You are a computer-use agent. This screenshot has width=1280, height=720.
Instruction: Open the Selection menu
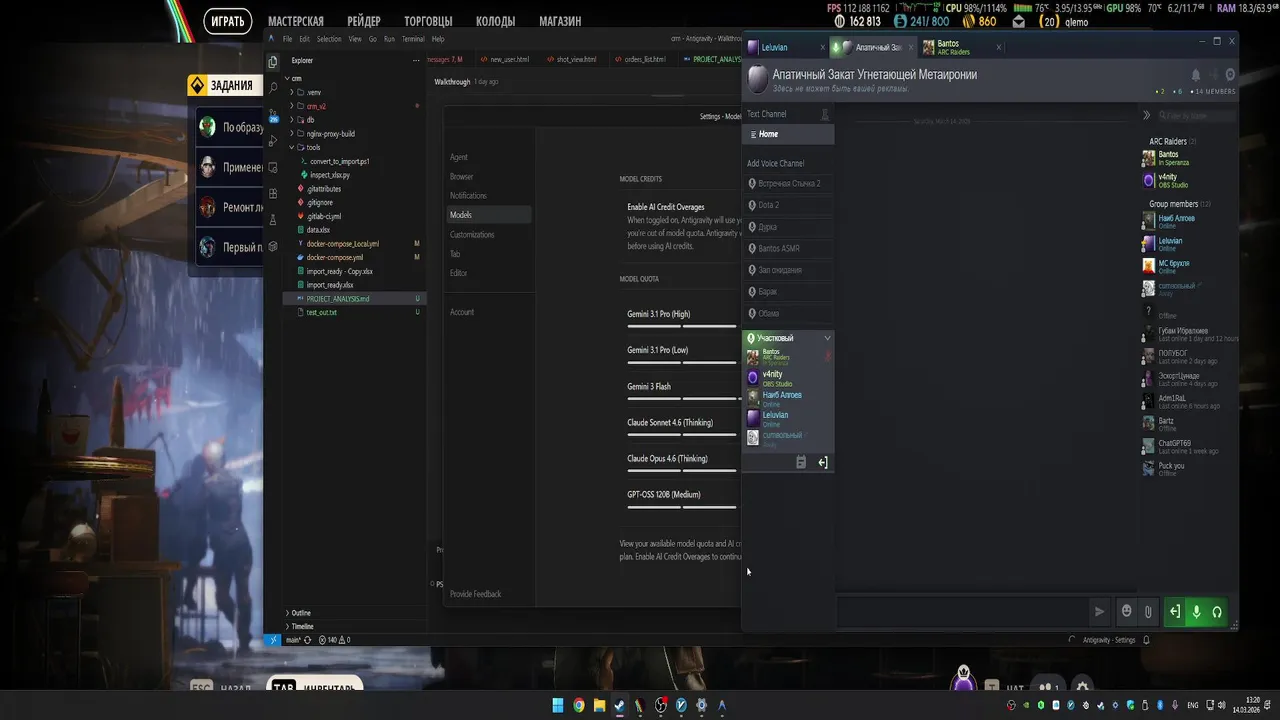329,39
